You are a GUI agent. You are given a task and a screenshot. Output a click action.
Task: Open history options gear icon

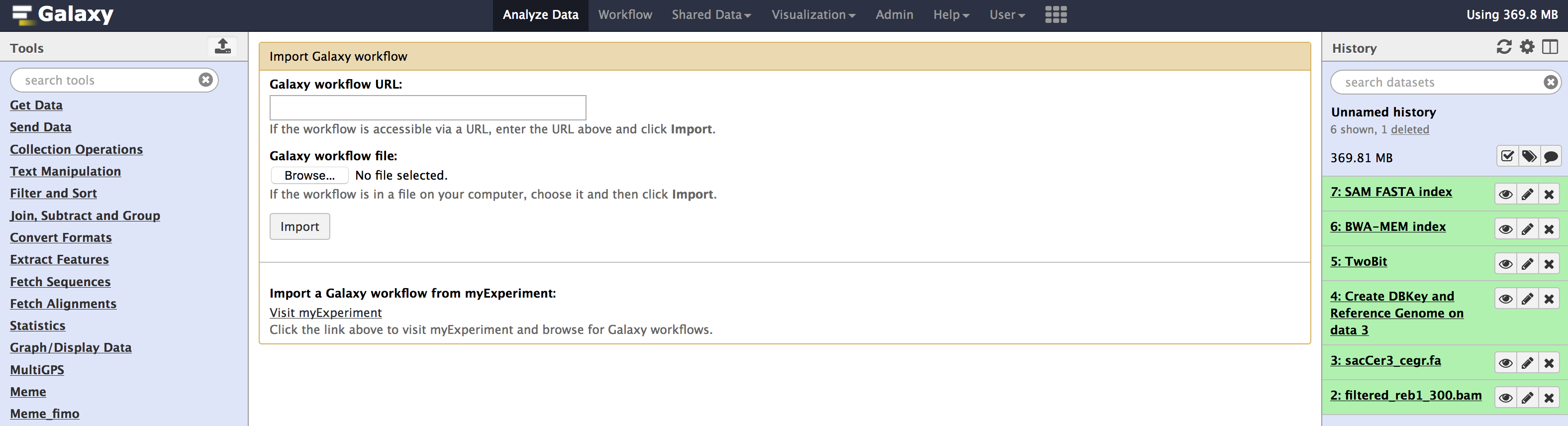pos(1527,47)
